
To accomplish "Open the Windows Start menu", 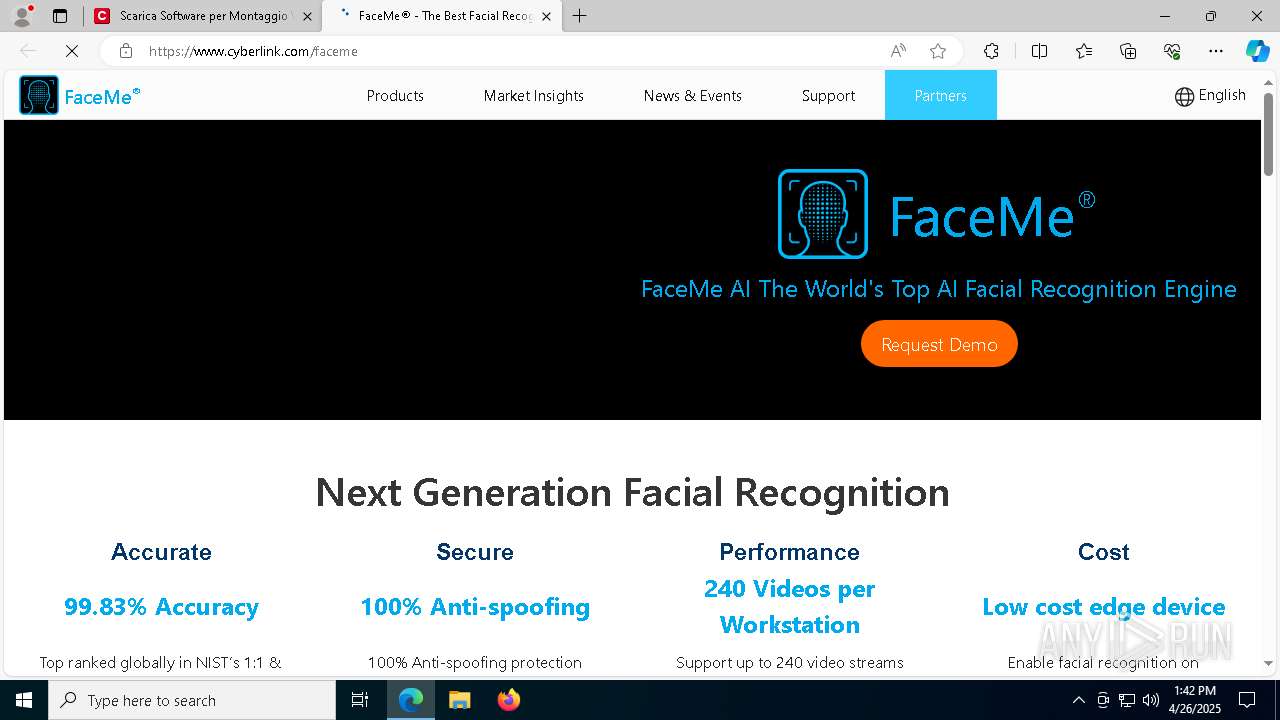I will tap(24, 700).
